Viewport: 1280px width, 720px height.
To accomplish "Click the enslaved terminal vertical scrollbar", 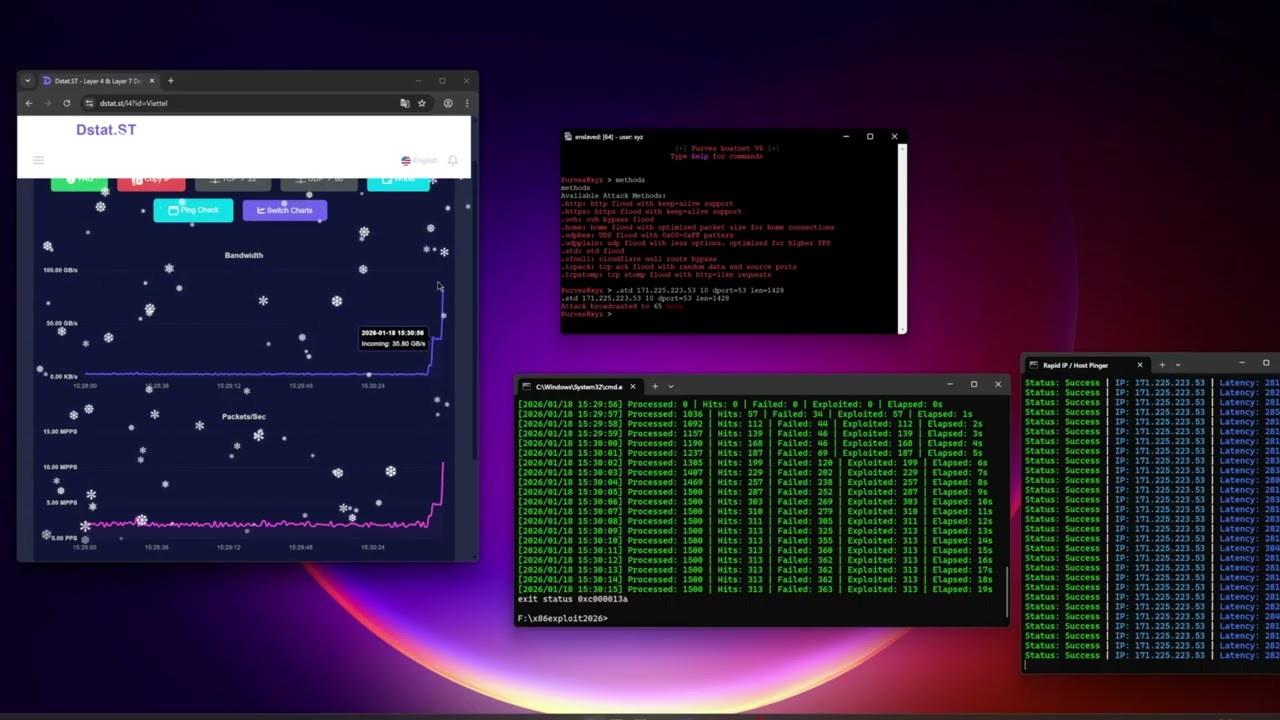I will point(902,238).
